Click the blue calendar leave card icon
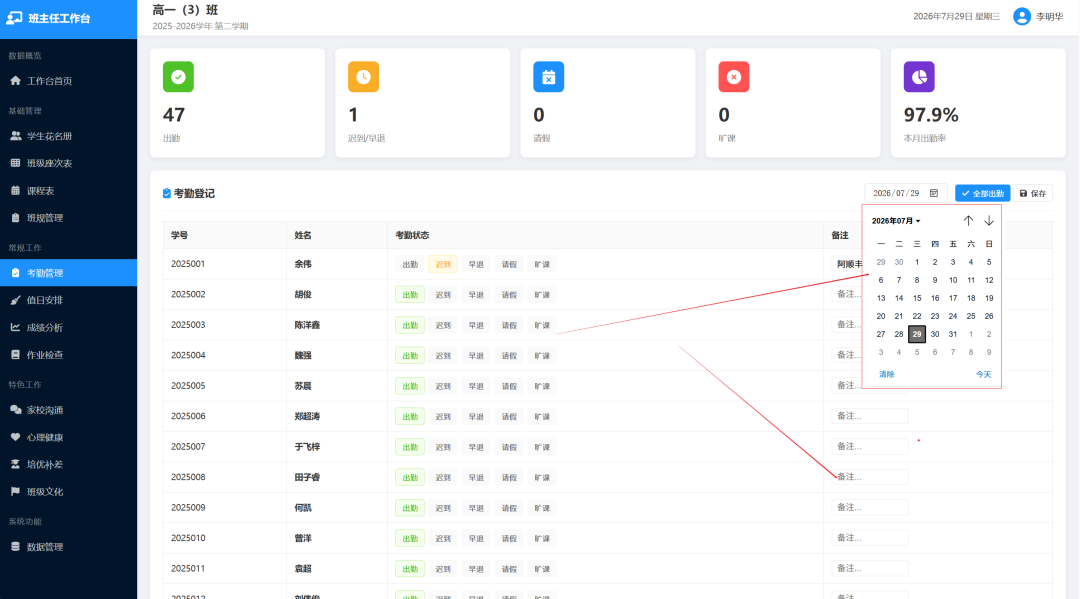Image resolution: width=1080 pixels, height=599 pixels. [548, 77]
